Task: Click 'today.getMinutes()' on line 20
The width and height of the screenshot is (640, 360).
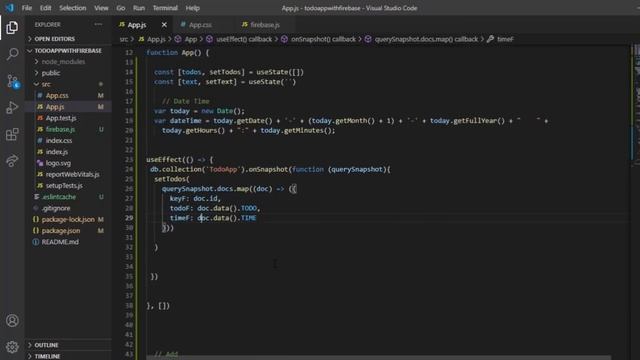Action: (296, 131)
